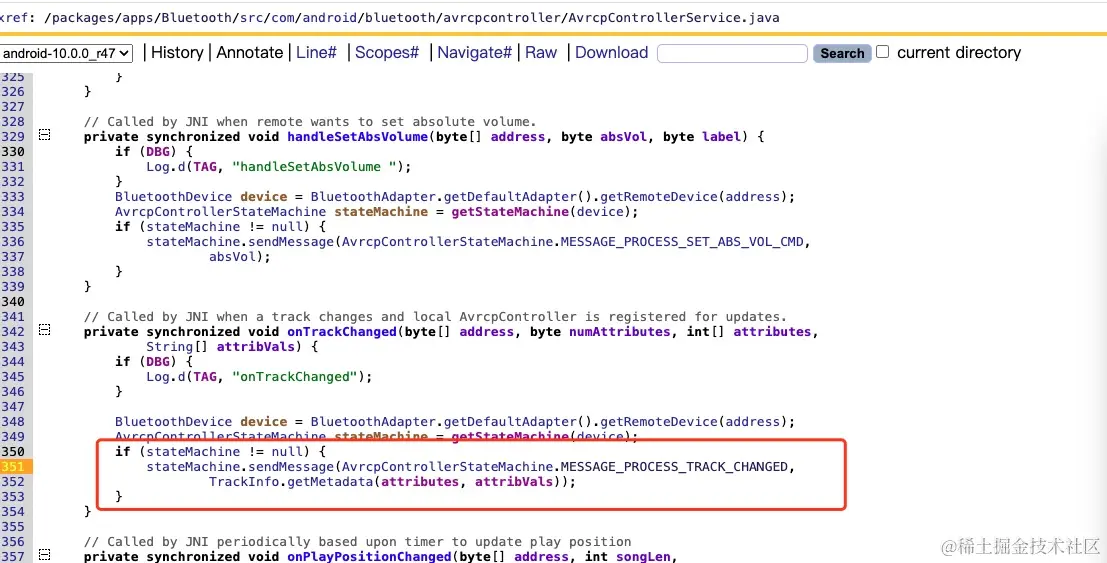Go to bluetooth package in the breadcrumb
Screen dimensions: 1107x563
[x=398, y=18]
